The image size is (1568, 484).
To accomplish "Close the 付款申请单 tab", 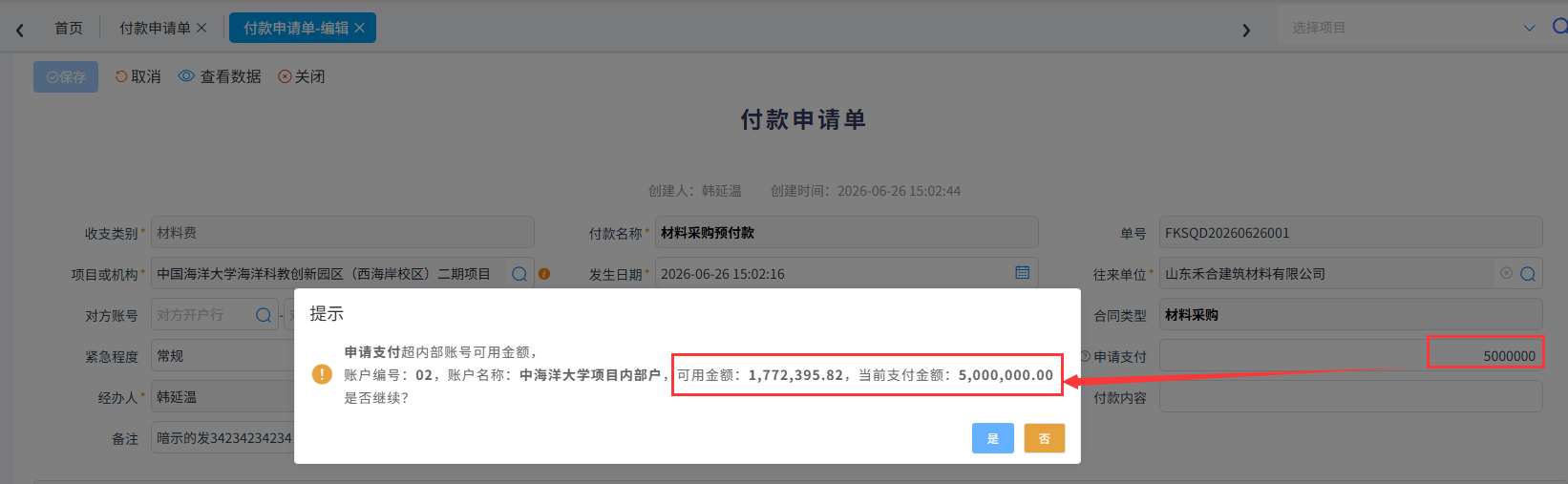I will coord(201,28).
